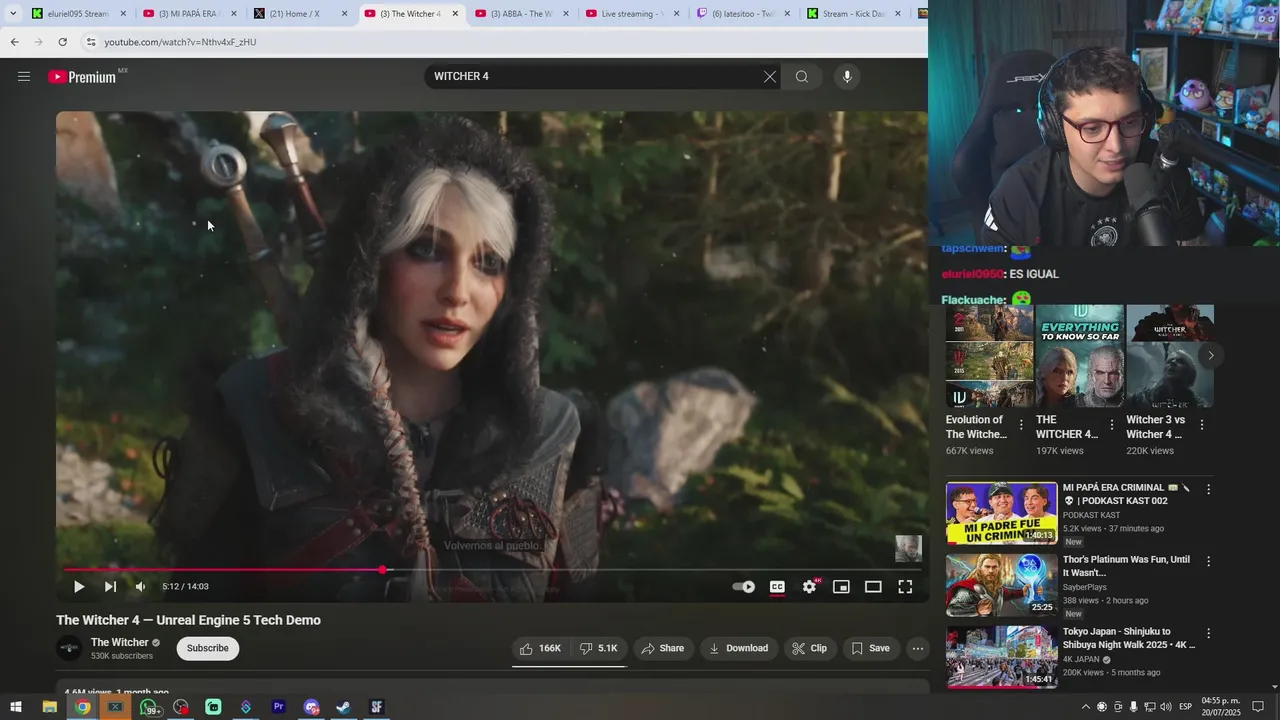The height and width of the screenshot is (720, 1280).
Task: Switch to Home / X tab
Action: [x=301, y=14]
